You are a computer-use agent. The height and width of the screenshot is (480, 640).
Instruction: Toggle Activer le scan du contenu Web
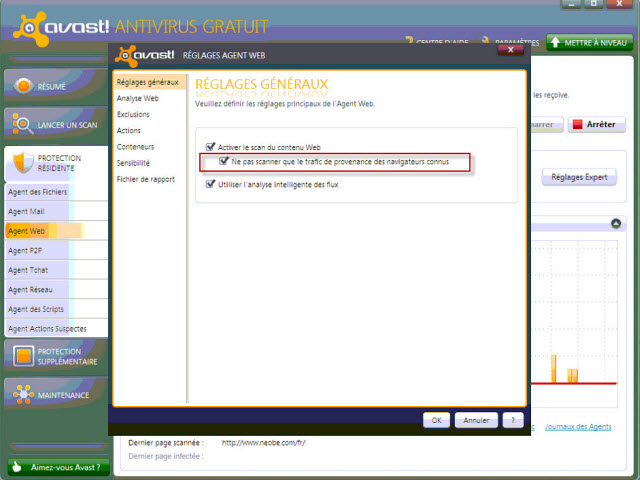point(210,147)
